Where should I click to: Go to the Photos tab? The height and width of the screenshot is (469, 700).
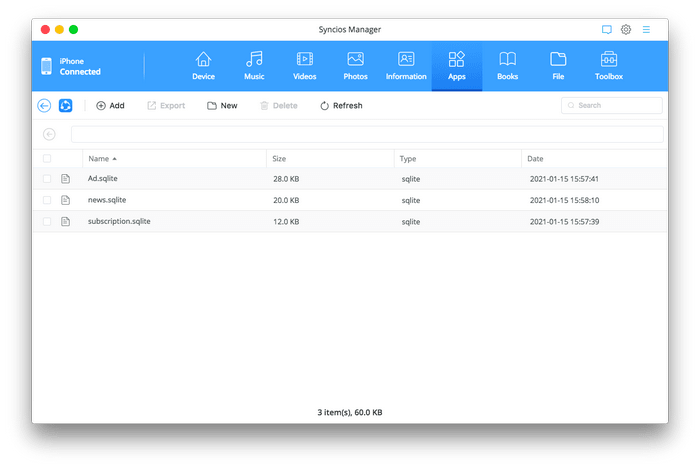(355, 66)
